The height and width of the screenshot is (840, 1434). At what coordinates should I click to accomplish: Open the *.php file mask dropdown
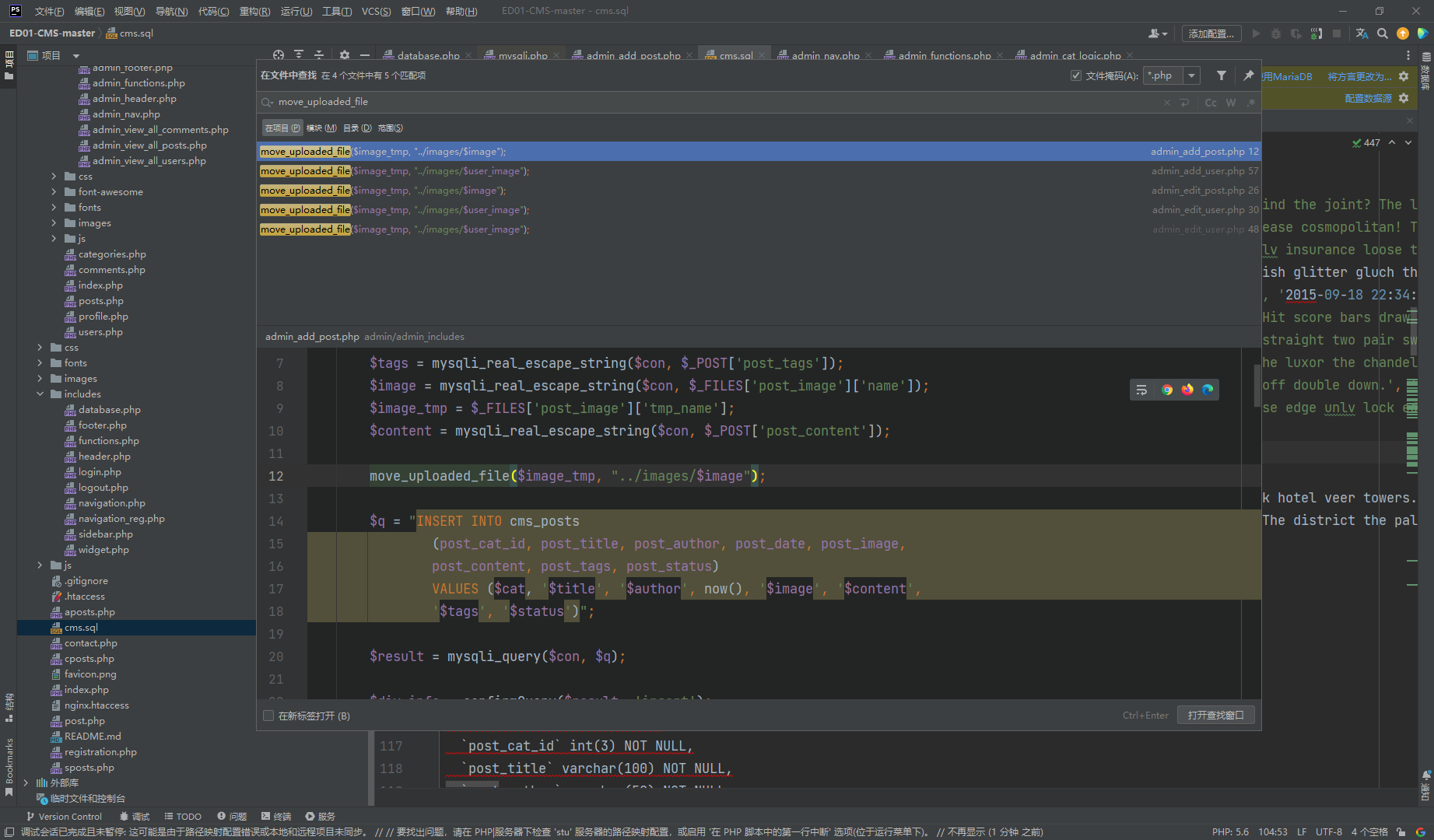(x=1191, y=75)
